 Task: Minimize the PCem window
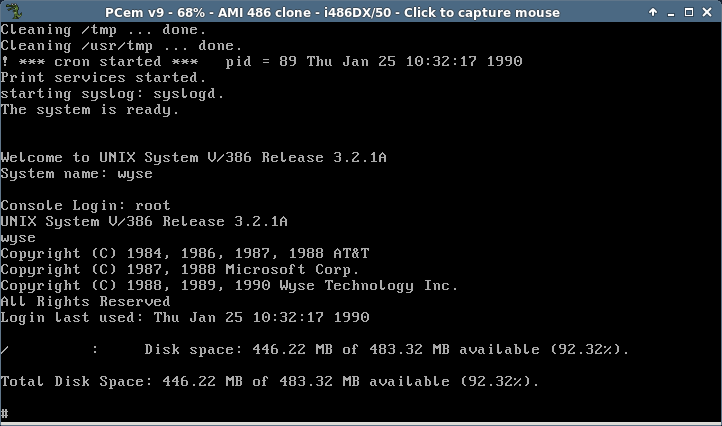pyautogui.click(x=671, y=12)
